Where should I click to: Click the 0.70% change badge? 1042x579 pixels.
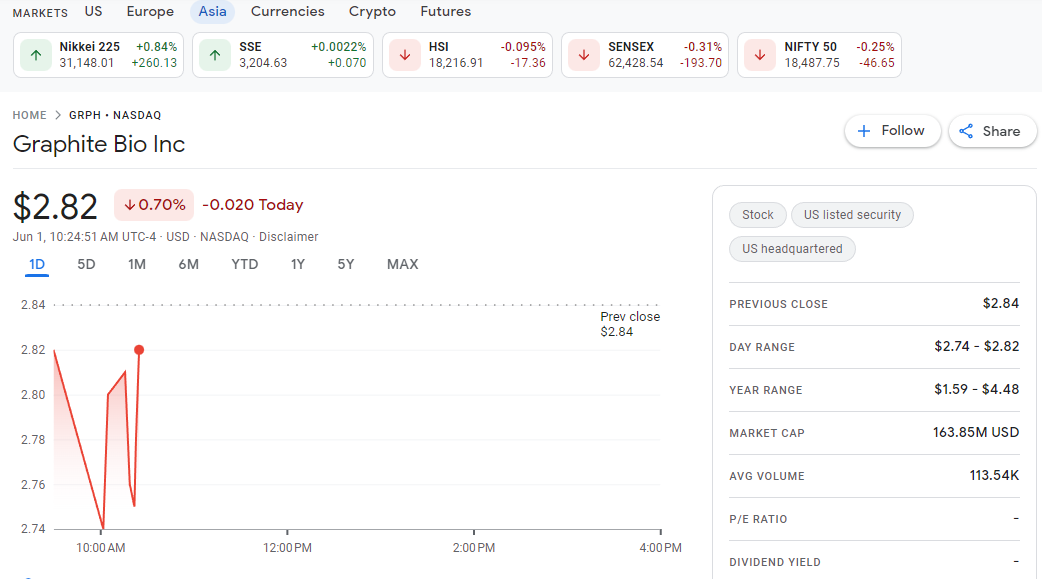click(154, 205)
